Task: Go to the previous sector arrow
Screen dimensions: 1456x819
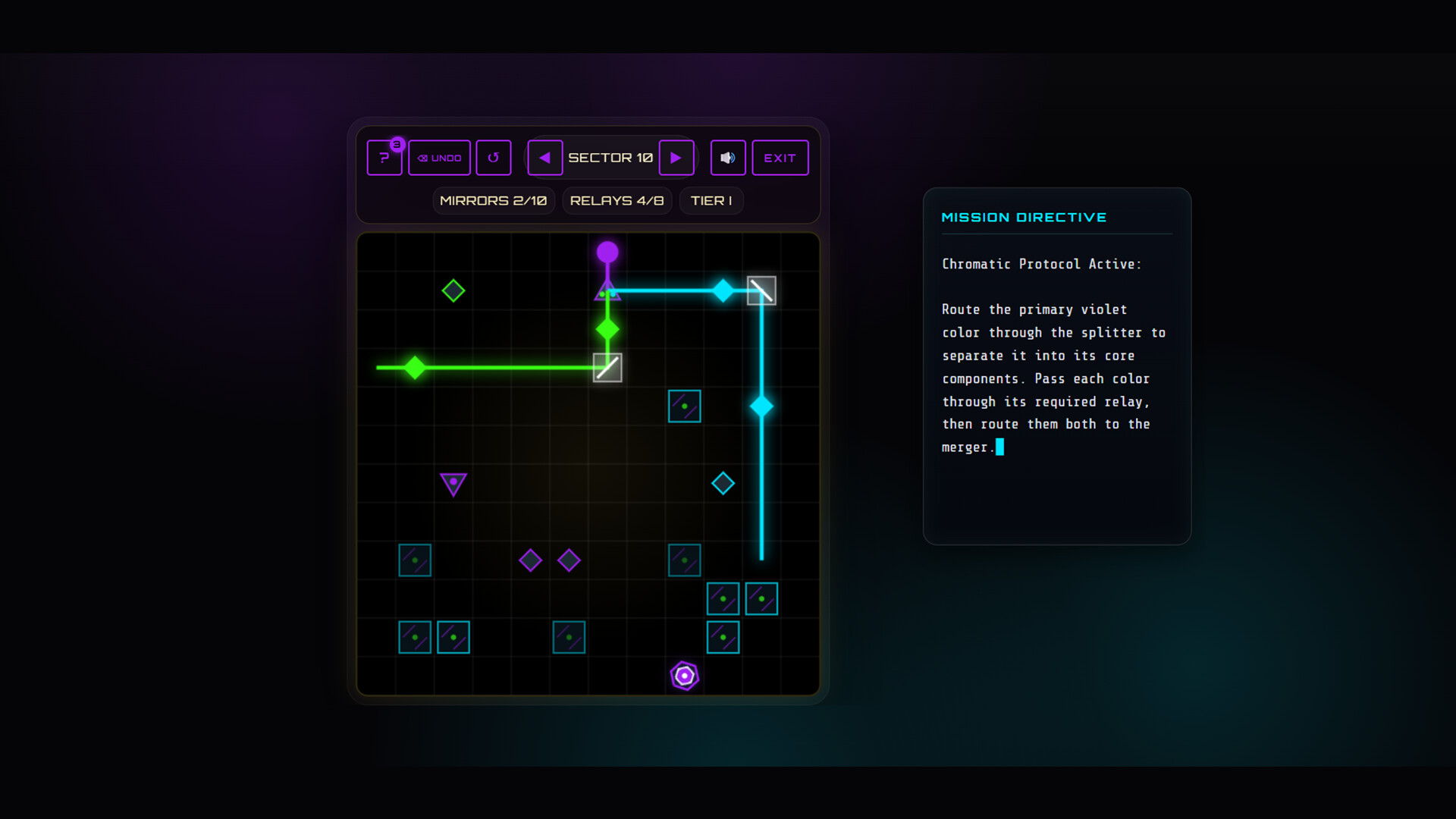Action: point(545,158)
